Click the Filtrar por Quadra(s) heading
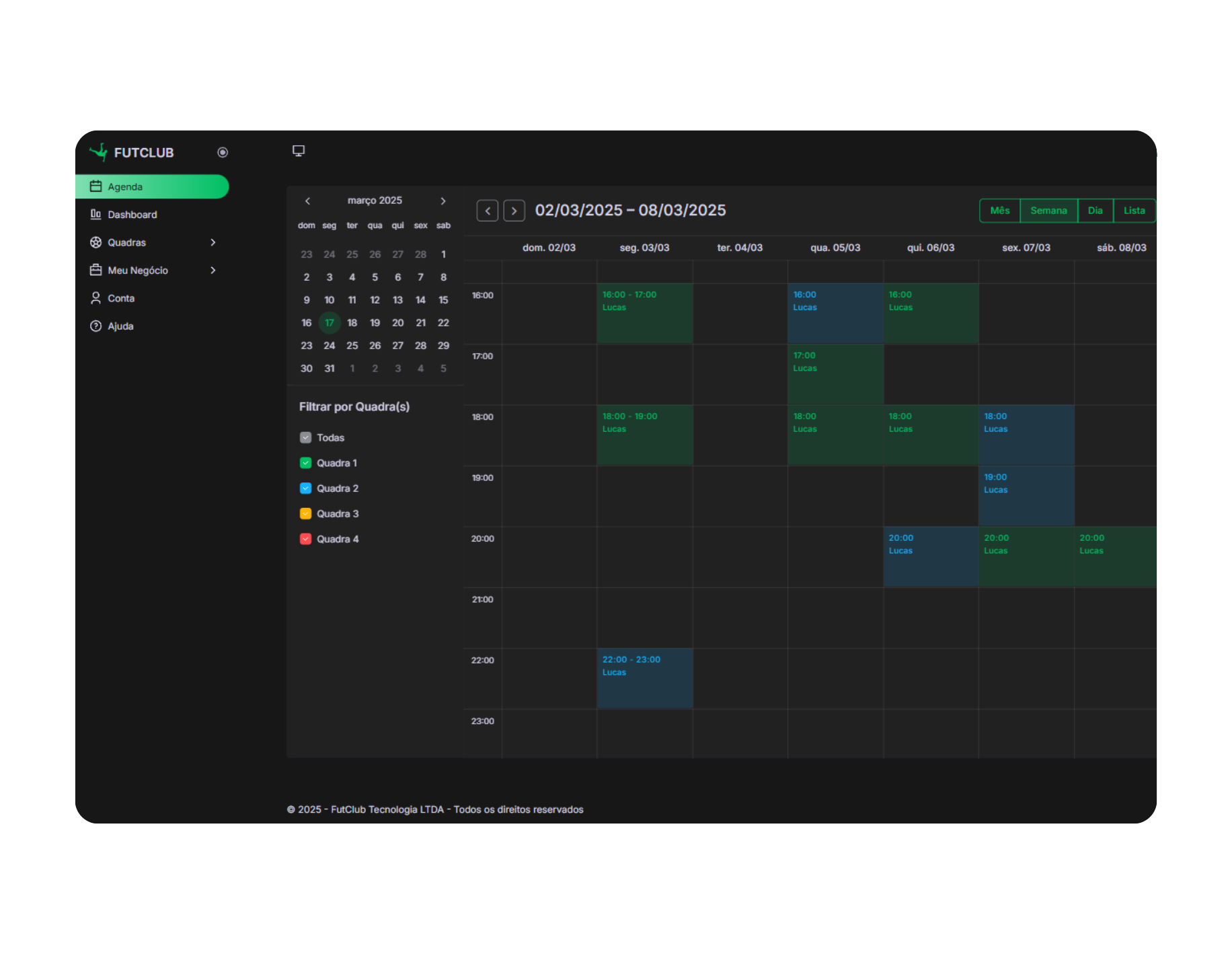This screenshot has width=1232, height=954. click(354, 407)
